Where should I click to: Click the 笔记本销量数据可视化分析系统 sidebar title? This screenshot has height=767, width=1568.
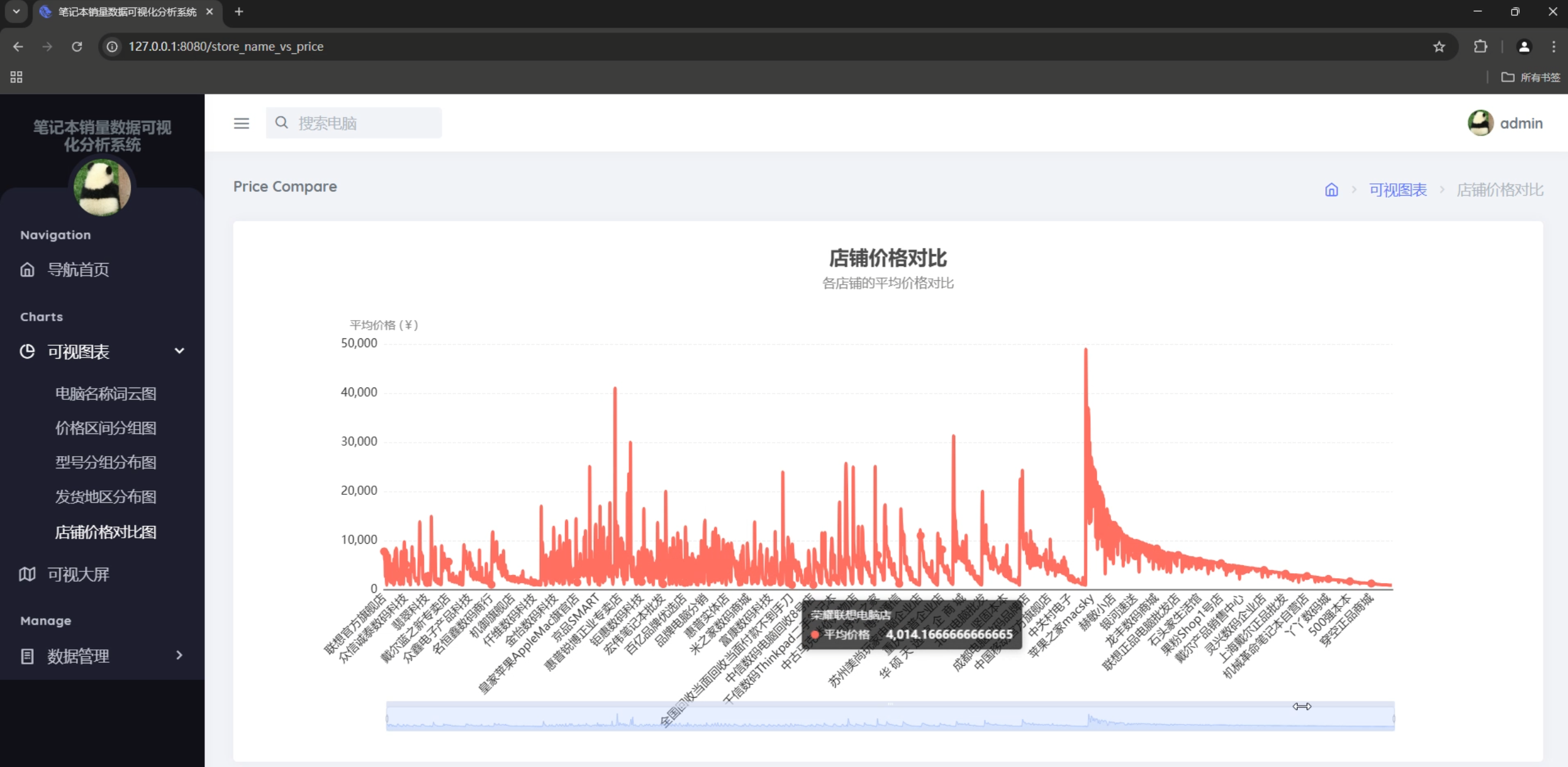coord(102,135)
